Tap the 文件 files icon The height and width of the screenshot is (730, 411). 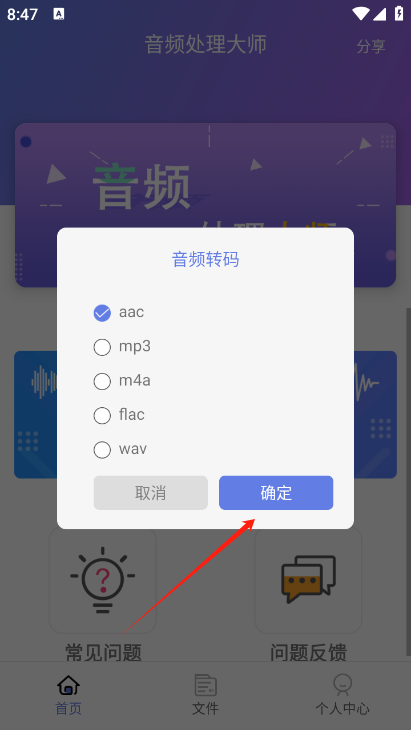[x=205, y=685]
